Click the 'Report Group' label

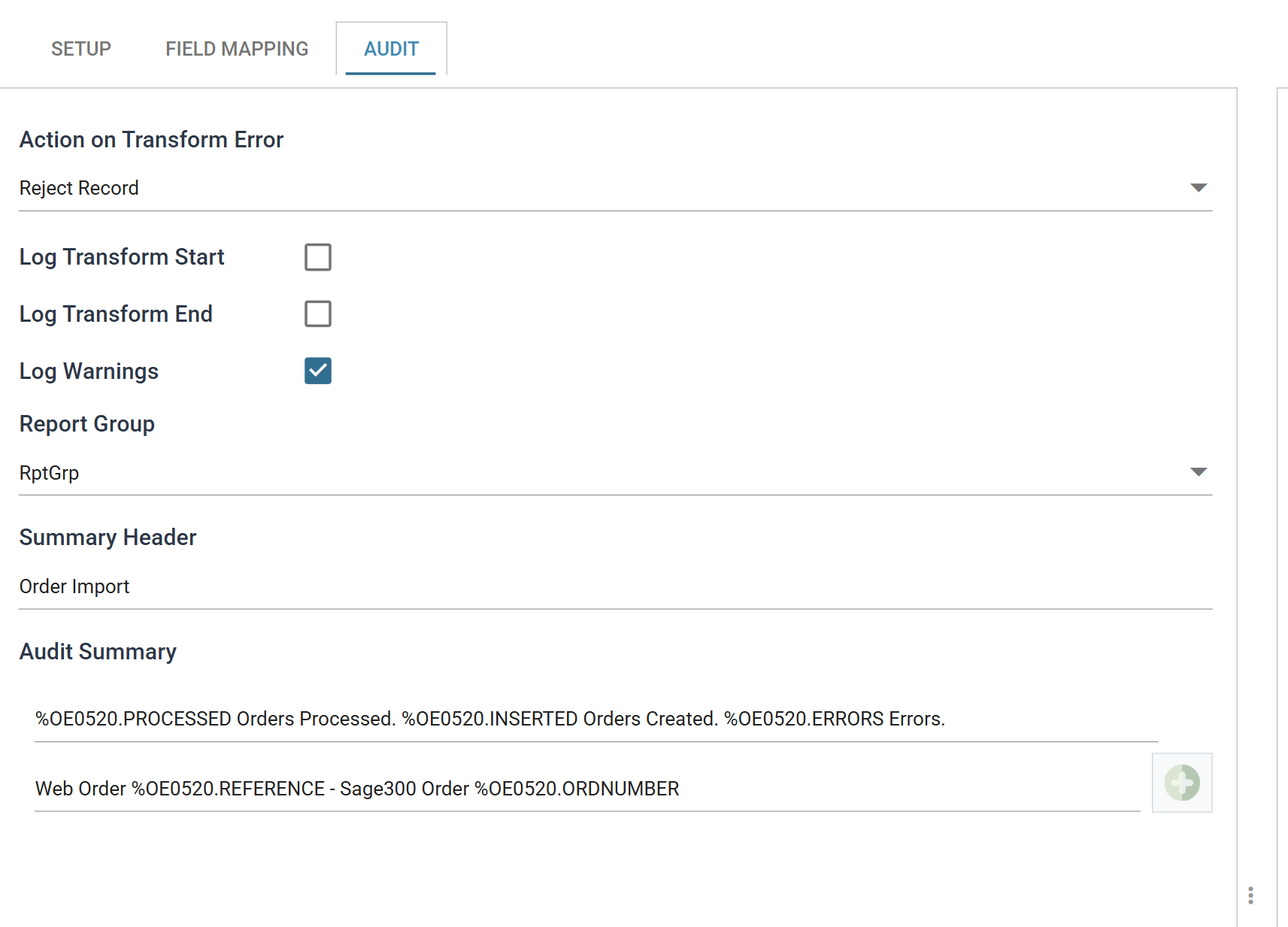click(x=87, y=424)
